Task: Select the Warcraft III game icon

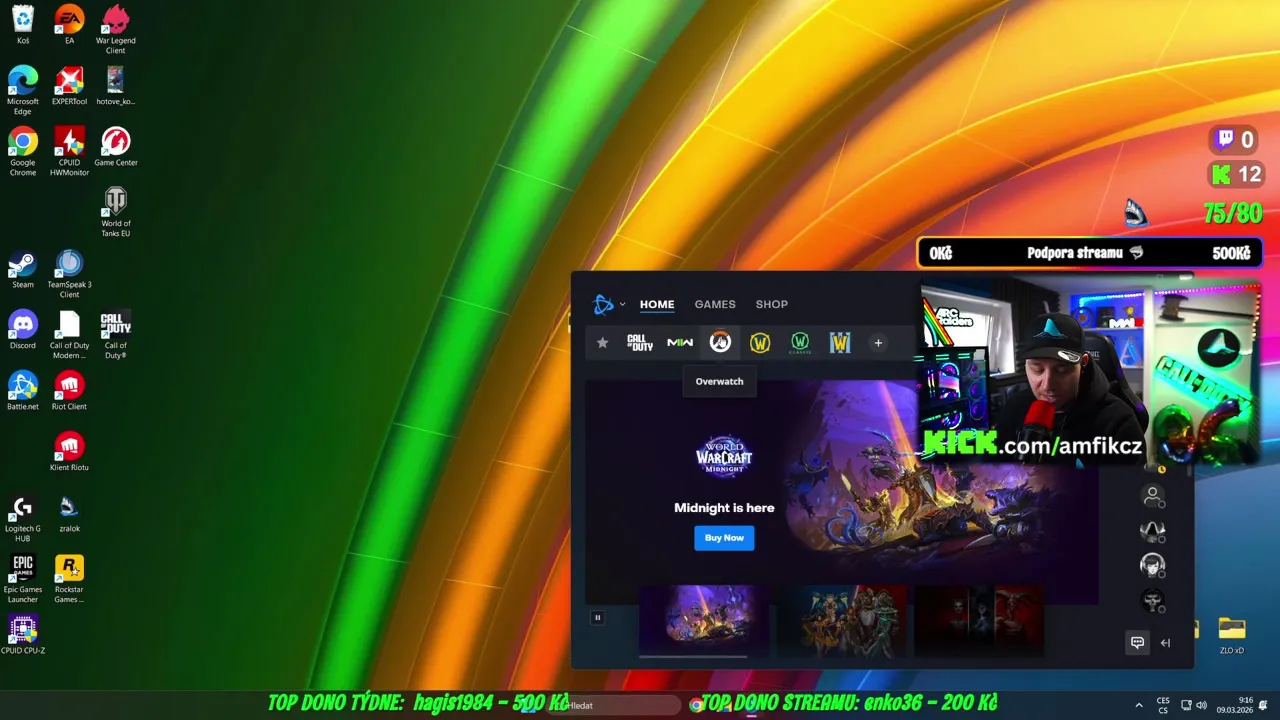Action: pos(840,343)
